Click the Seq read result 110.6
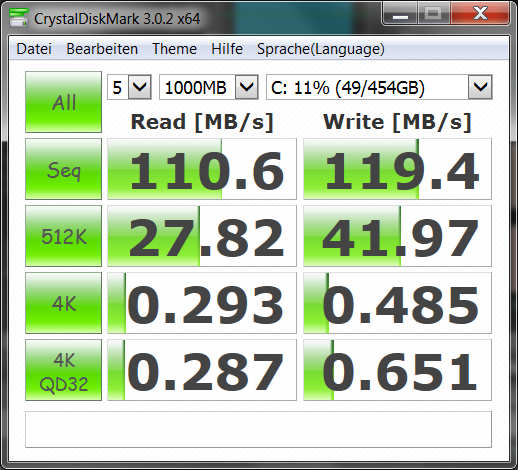 coord(202,169)
